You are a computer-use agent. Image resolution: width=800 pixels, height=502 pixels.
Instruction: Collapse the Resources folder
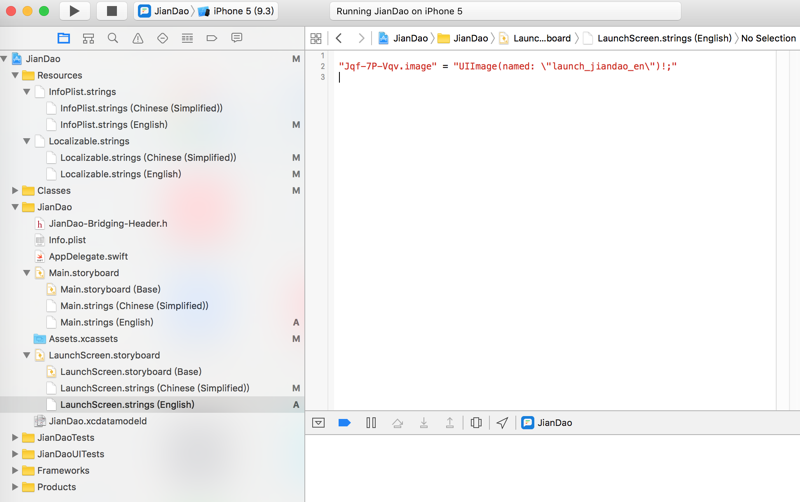[15, 75]
